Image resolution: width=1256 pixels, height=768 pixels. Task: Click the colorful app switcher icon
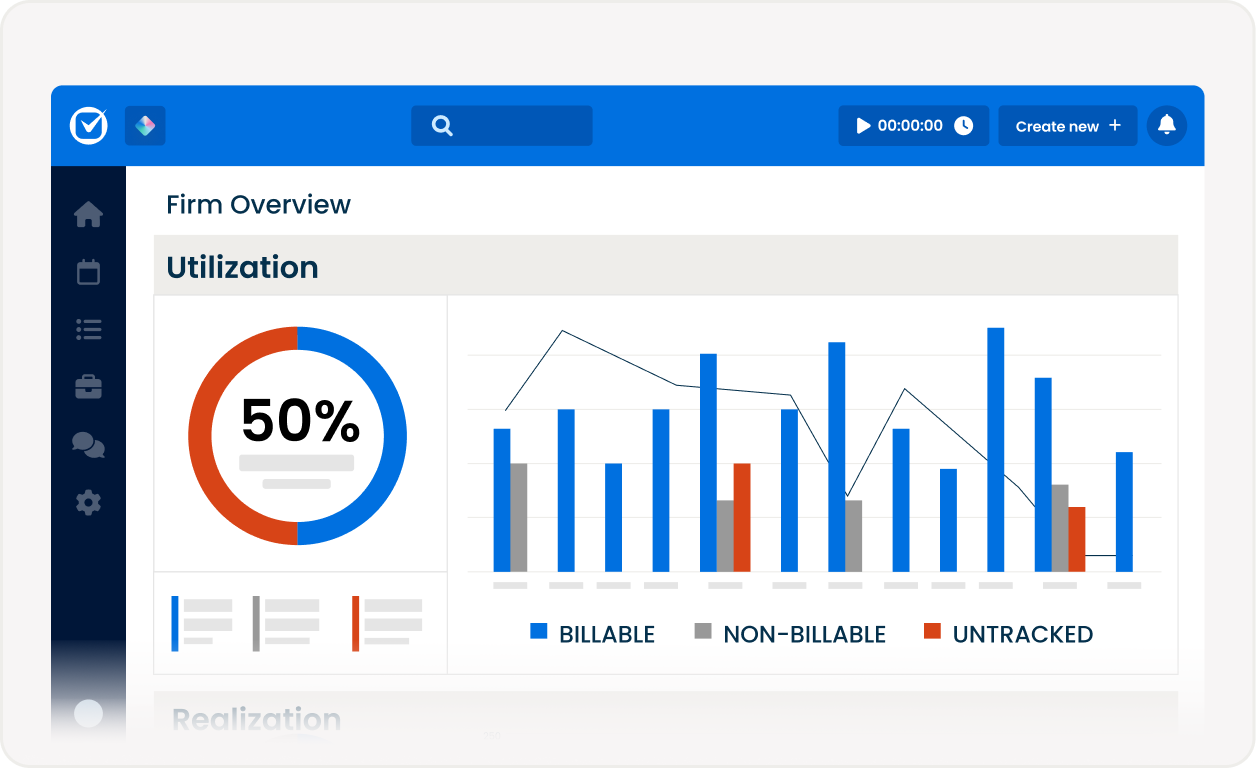145,125
